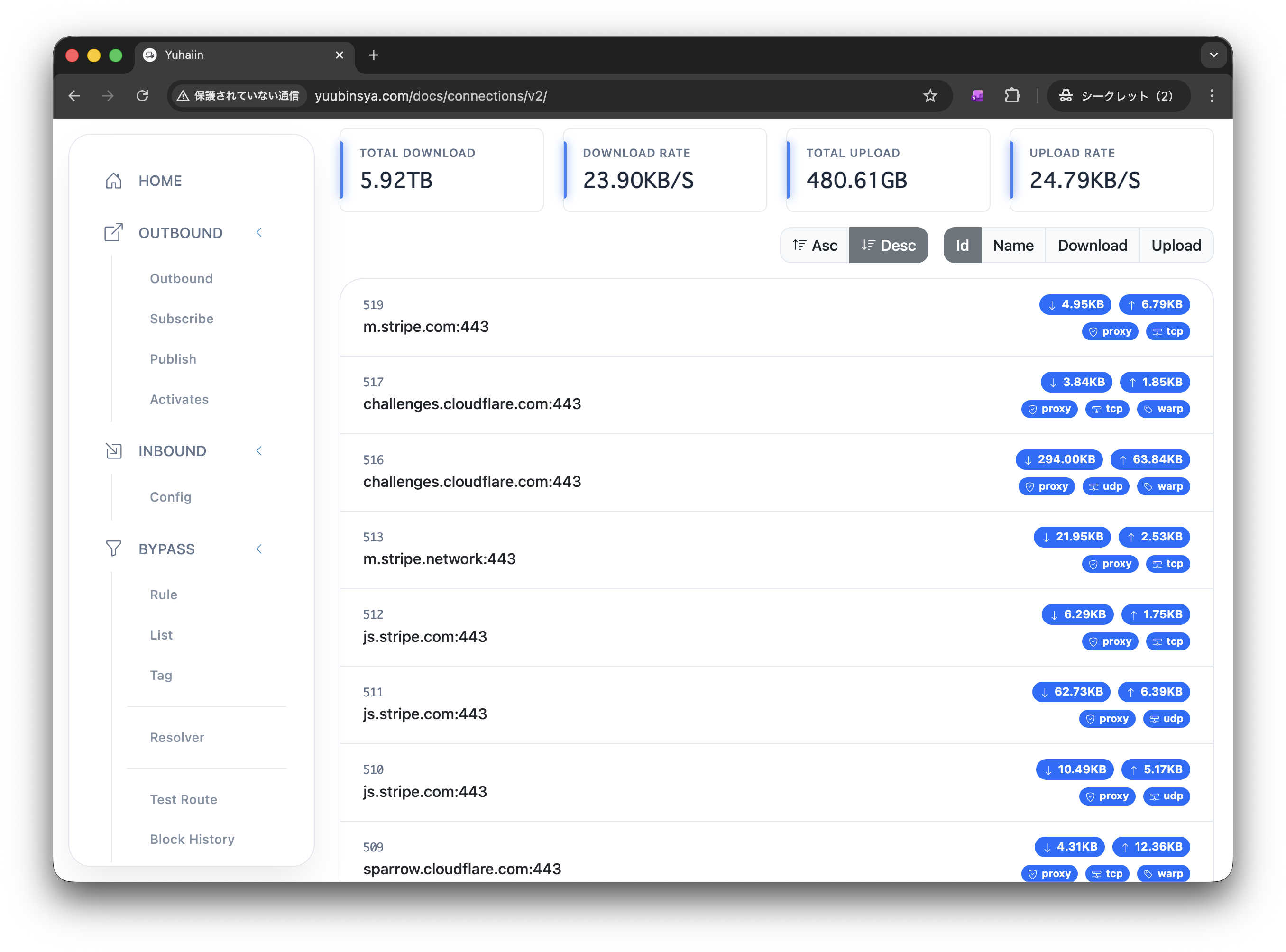1286x952 pixels.
Task: Click the browser forward arrow
Action: [x=108, y=96]
